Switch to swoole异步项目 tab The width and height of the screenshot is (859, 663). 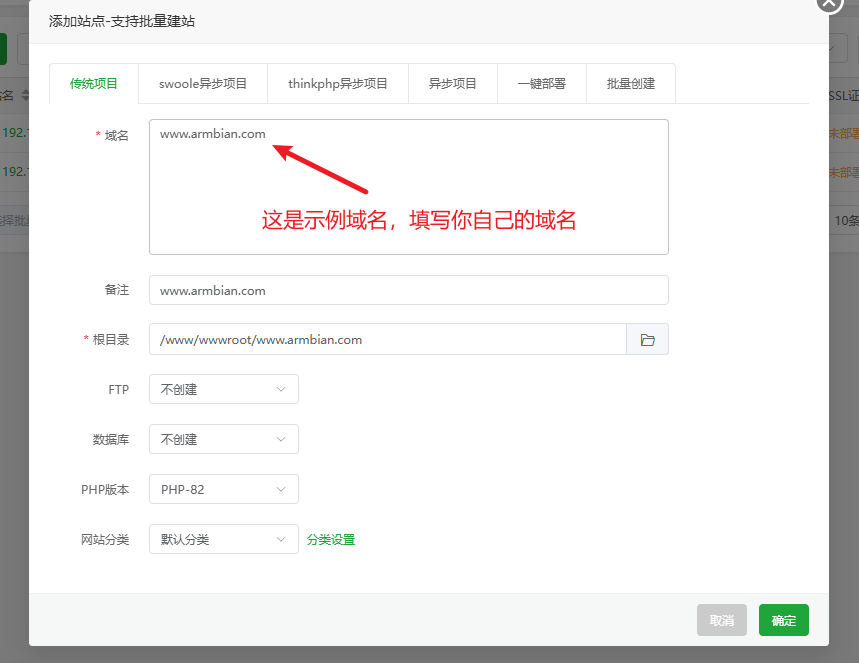pyautogui.click(x=203, y=84)
